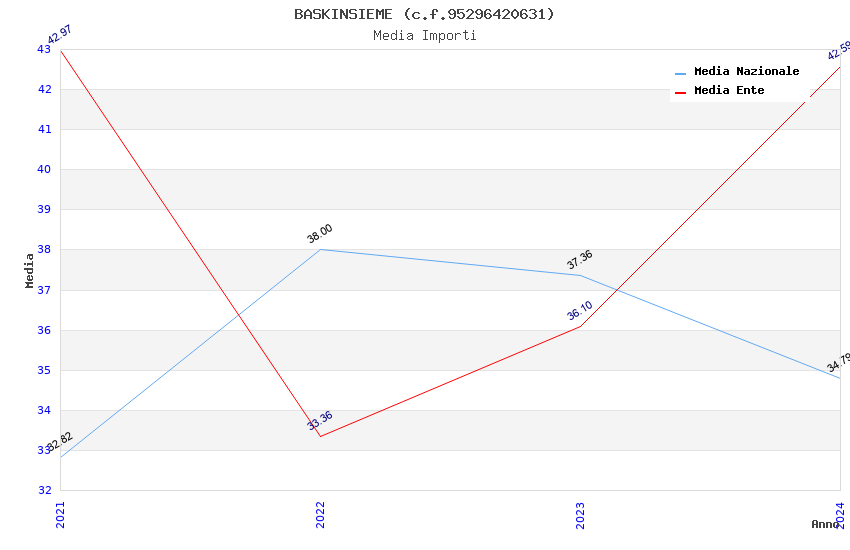Screen dimensions: 850x550
Task: Click the chart title BASKINSIEME
Action: [x=424, y=14]
